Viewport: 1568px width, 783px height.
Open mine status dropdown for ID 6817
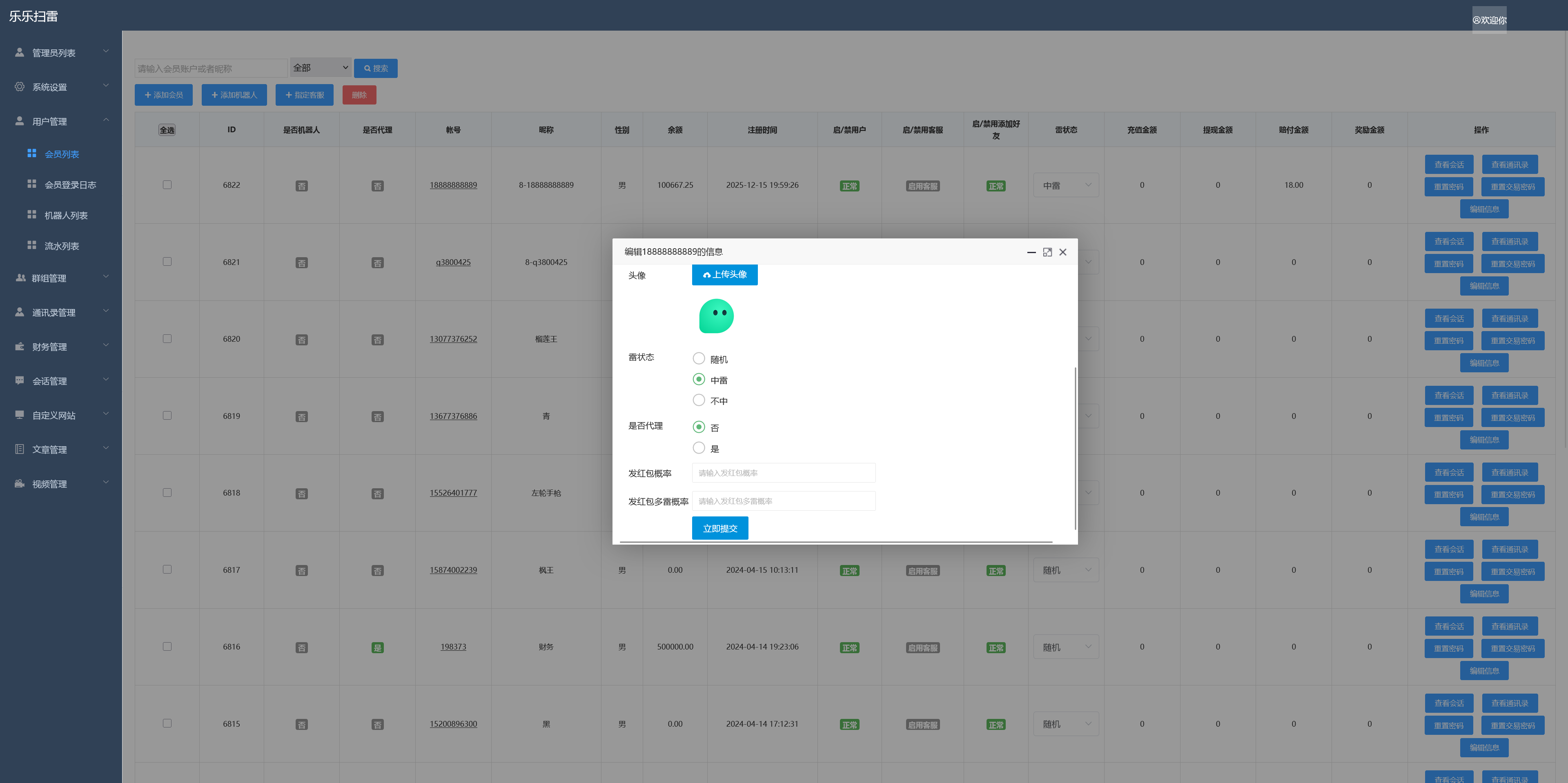(x=1065, y=570)
